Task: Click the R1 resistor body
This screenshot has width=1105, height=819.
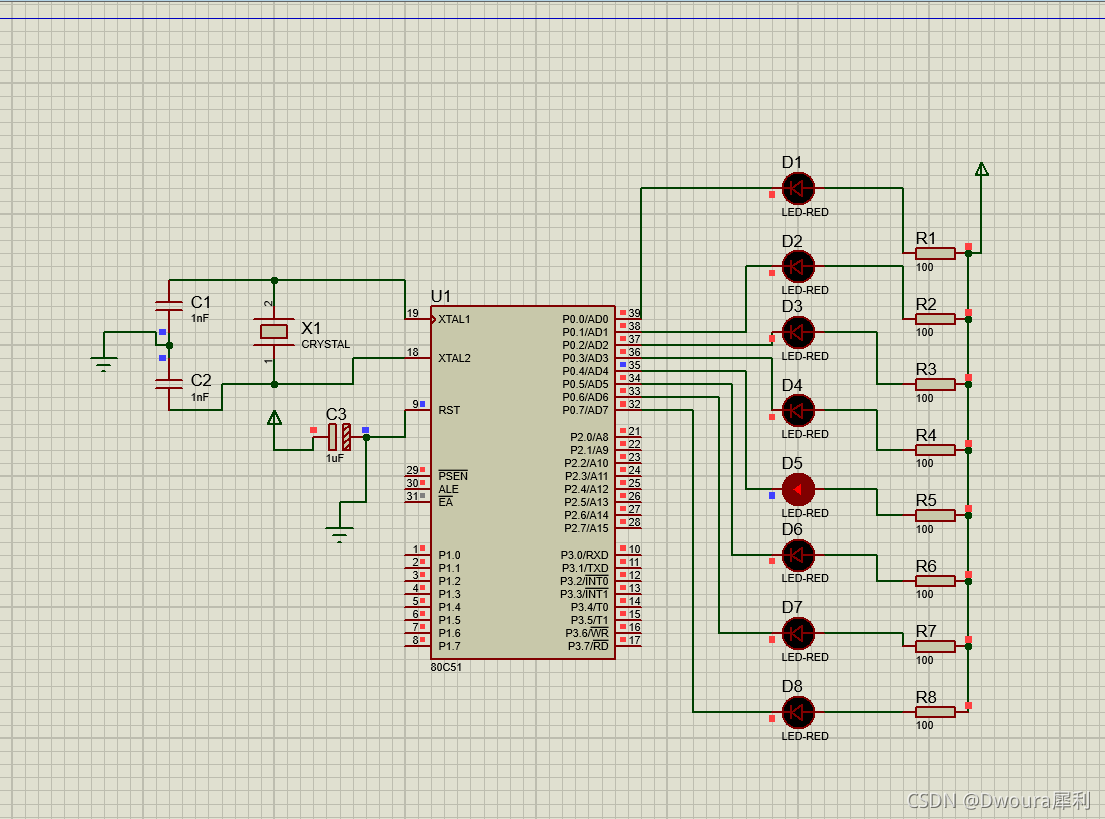Action: (x=935, y=253)
